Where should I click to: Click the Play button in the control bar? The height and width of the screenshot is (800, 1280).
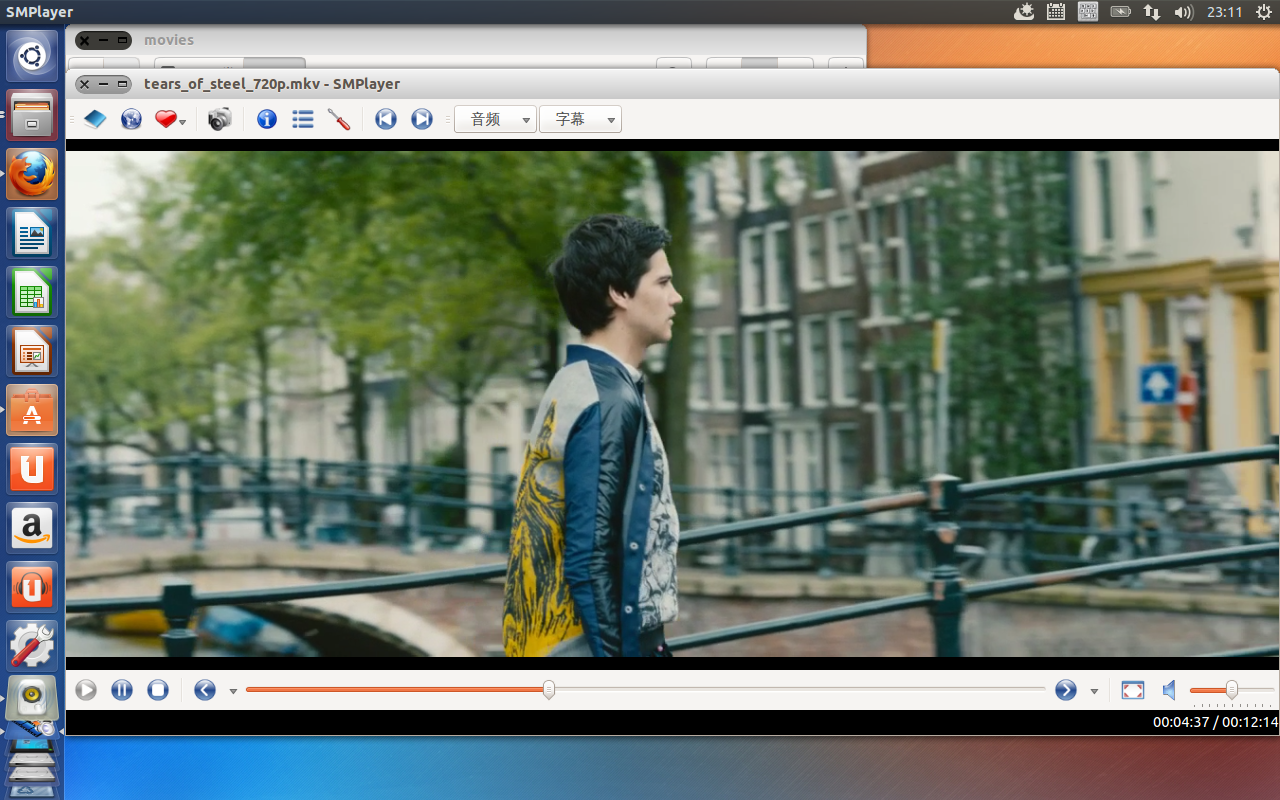tap(86, 690)
